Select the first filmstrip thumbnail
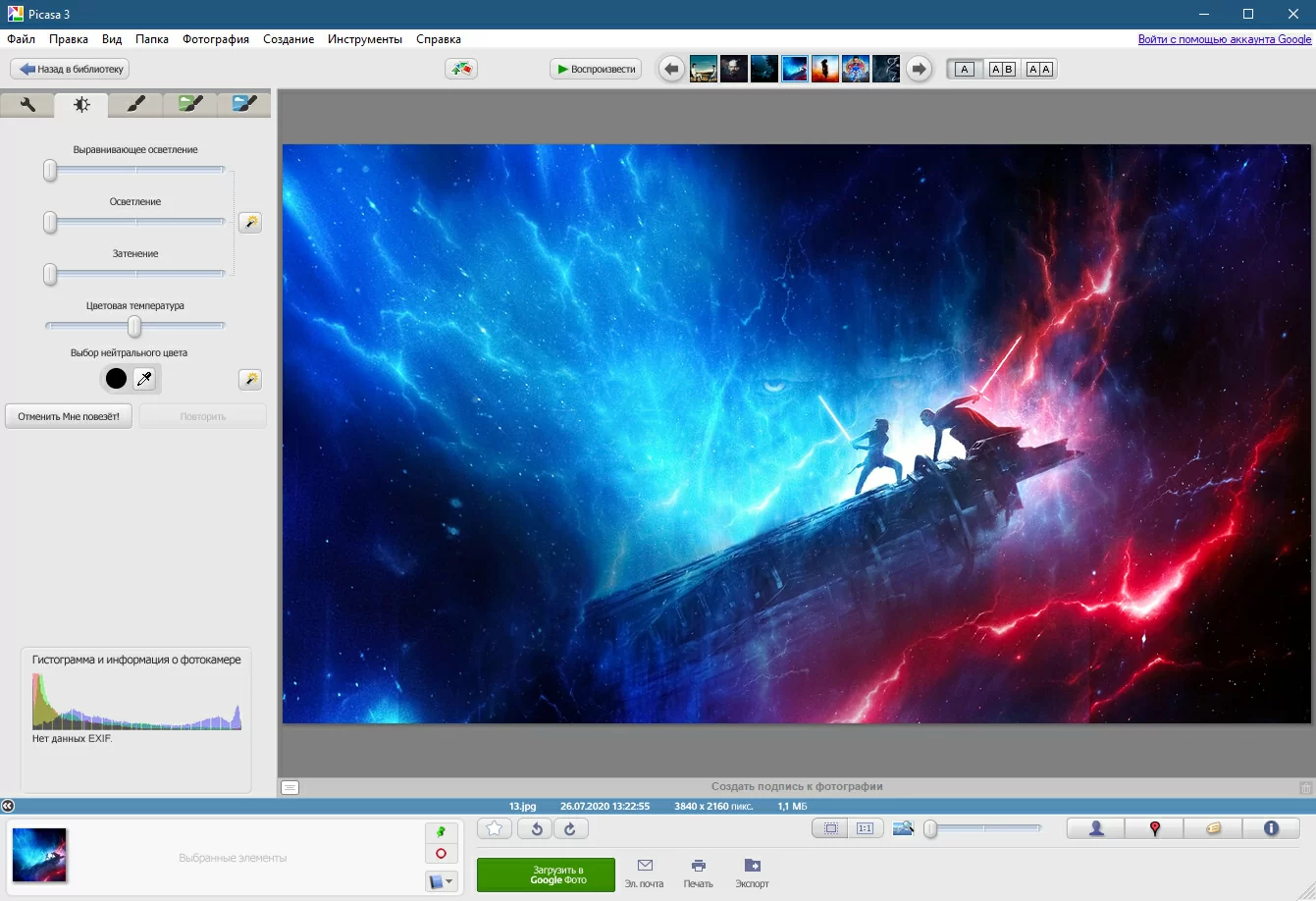This screenshot has height=901, width=1316. pos(704,69)
